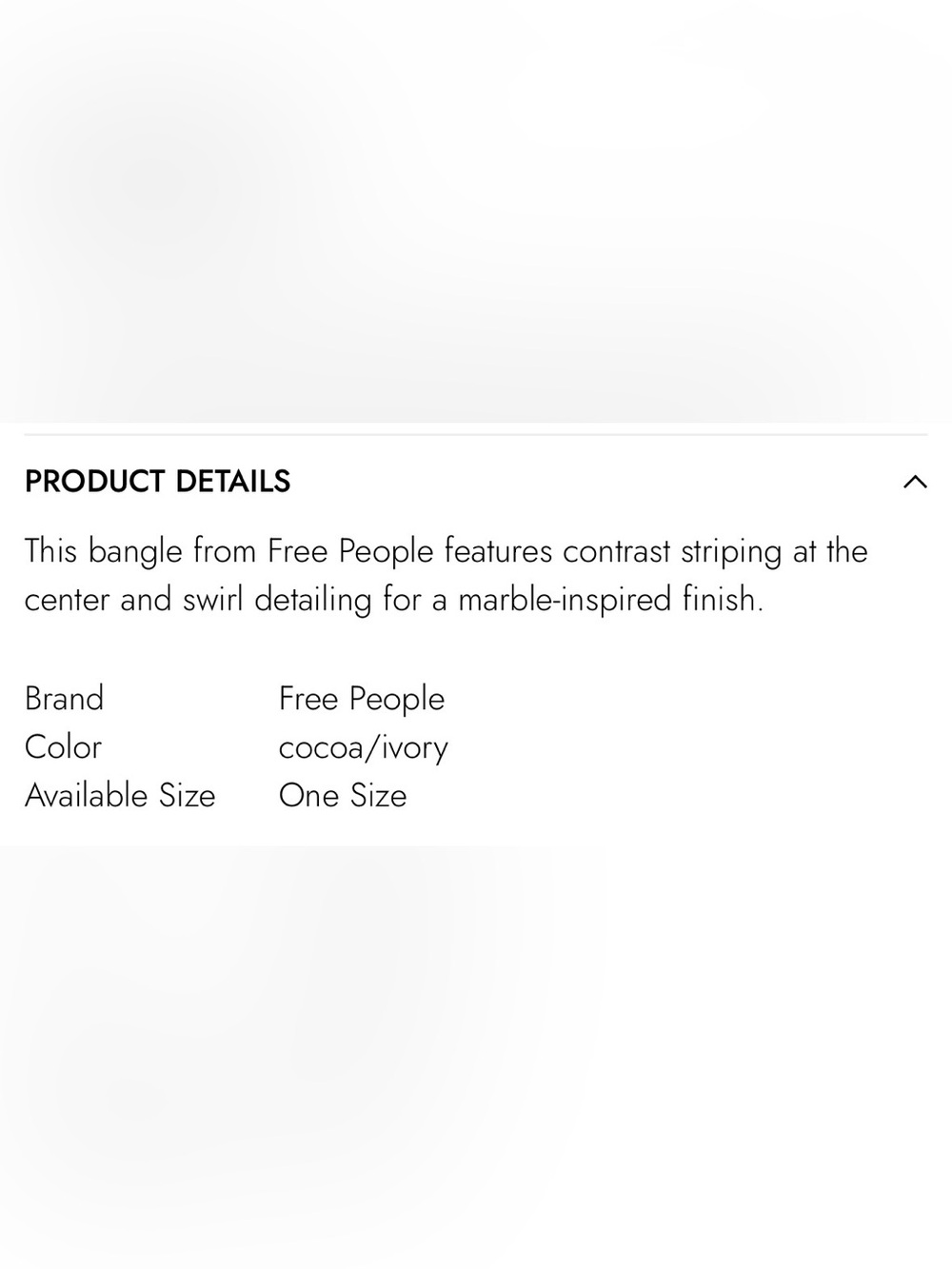This screenshot has height=1269, width=952.
Task: Open the Free People brand value
Action: pos(362,700)
